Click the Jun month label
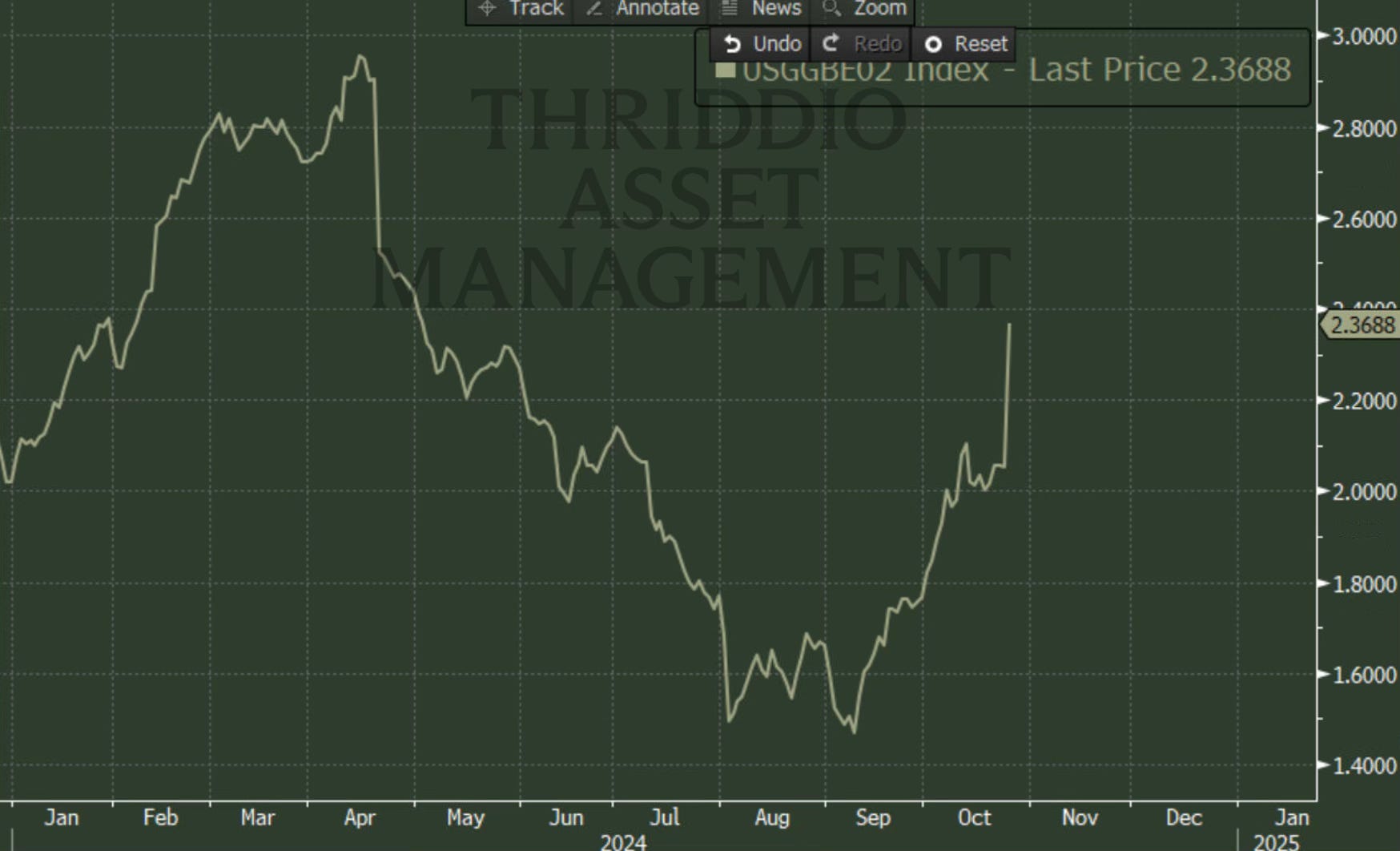The width and height of the screenshot is (1400, 851). point(566,817)
